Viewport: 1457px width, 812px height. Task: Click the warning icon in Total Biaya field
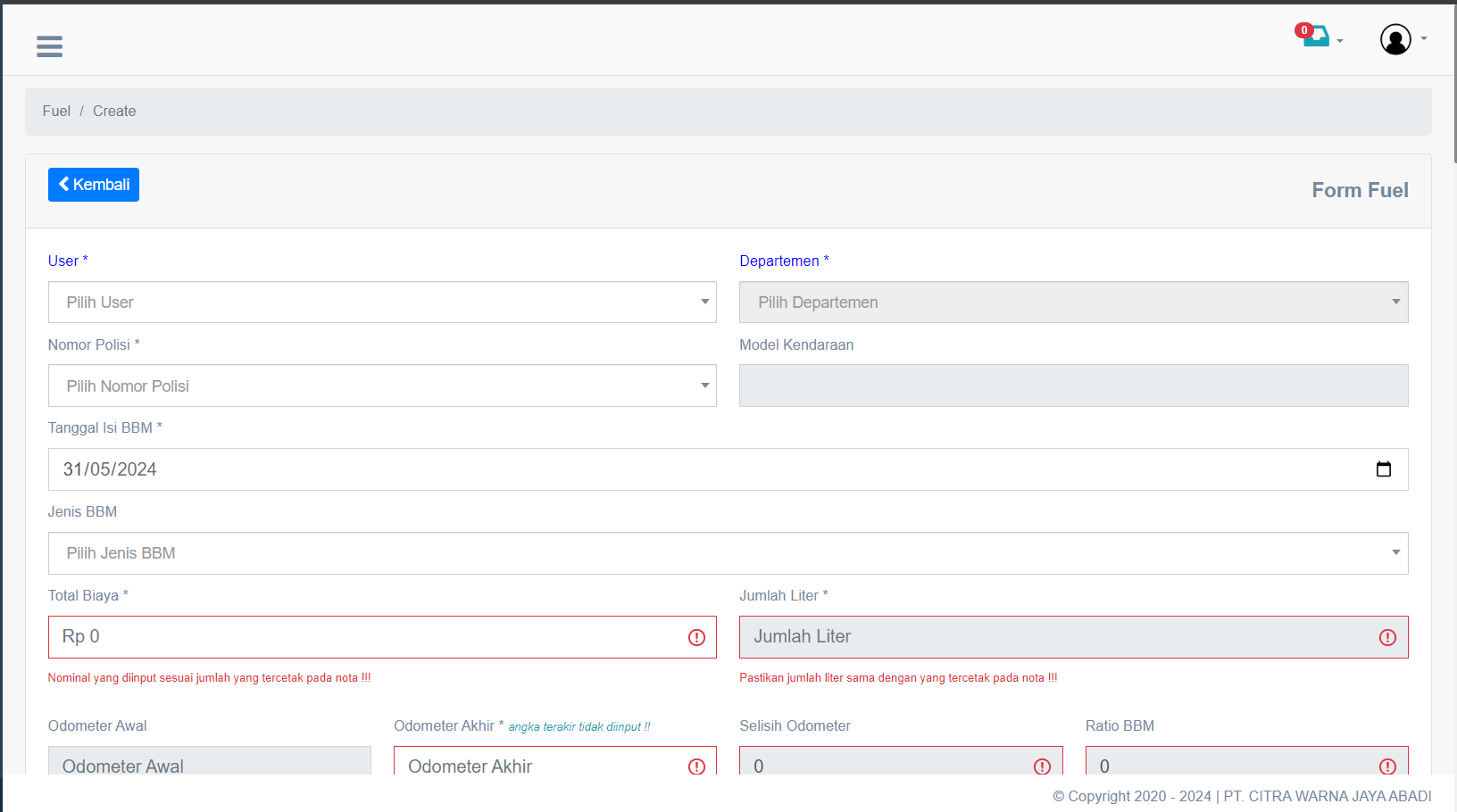pyautogui.click(x=696, y=637)
